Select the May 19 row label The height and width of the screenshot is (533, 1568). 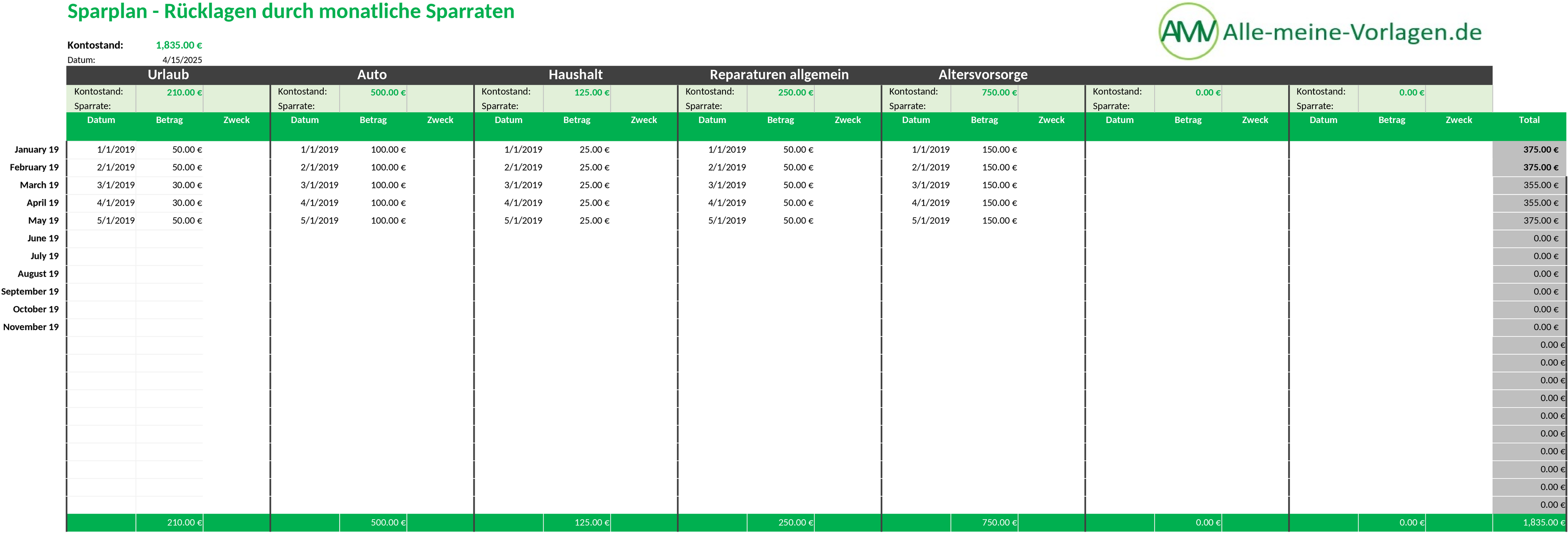pos(44,220)
